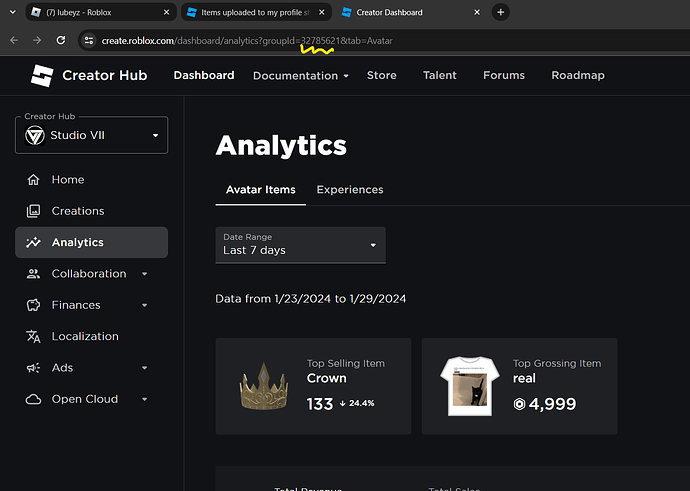Click the Crown item name

coord(327,378)
